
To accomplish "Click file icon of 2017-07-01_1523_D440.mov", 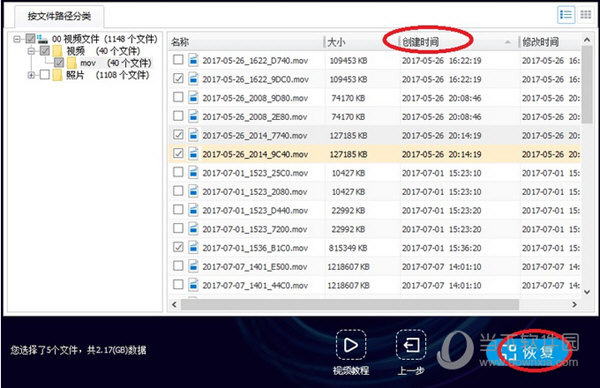I will click(x=194, y=210).
